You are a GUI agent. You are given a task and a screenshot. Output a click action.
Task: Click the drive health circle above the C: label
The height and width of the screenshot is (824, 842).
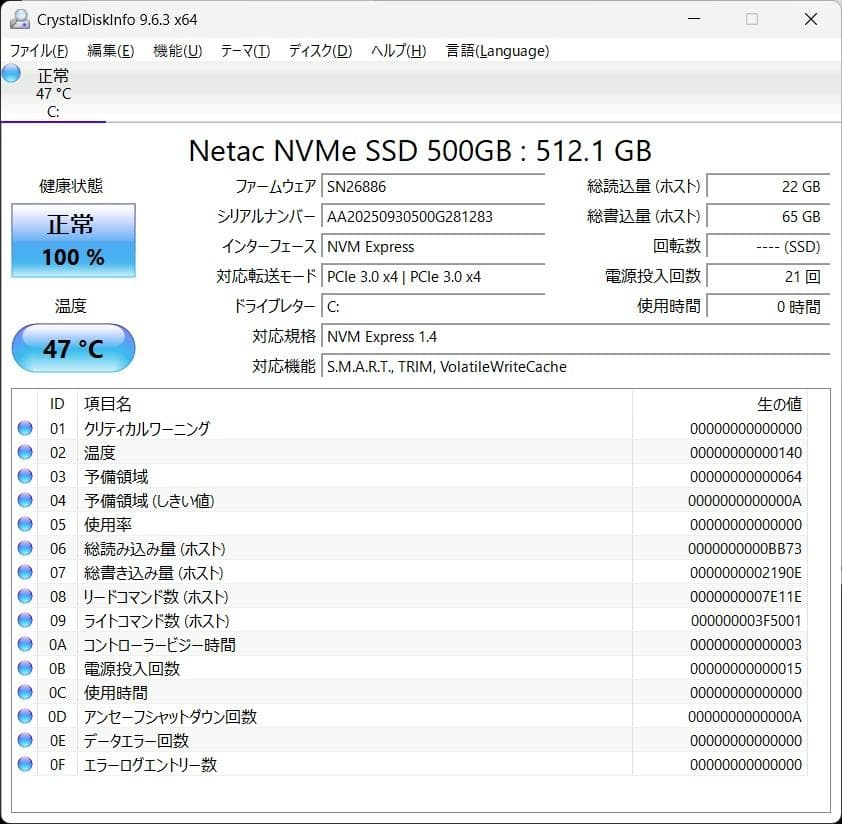pos(10,73)
